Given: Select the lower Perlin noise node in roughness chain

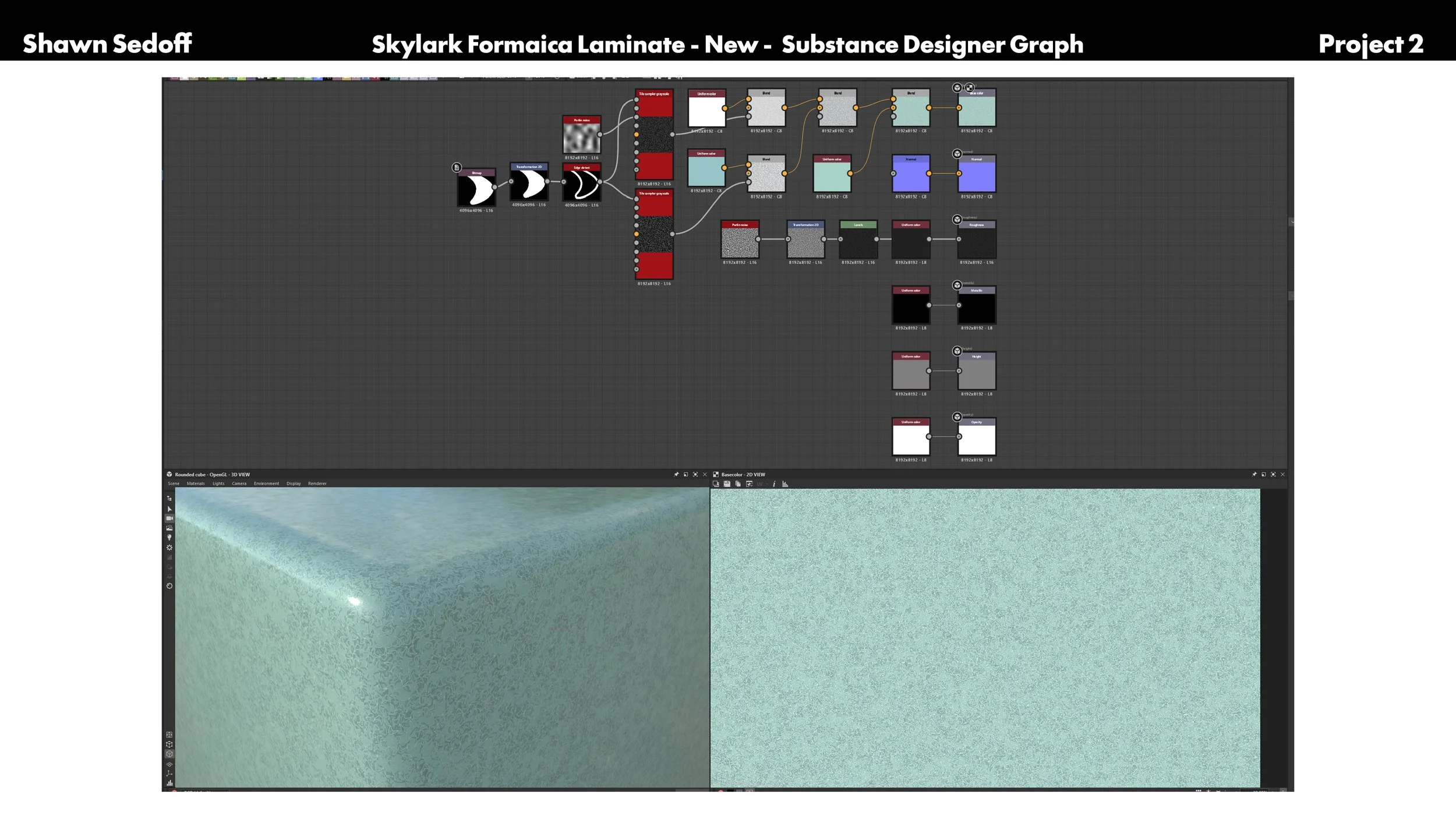Looking at the screenshot, I should [740, 239].
